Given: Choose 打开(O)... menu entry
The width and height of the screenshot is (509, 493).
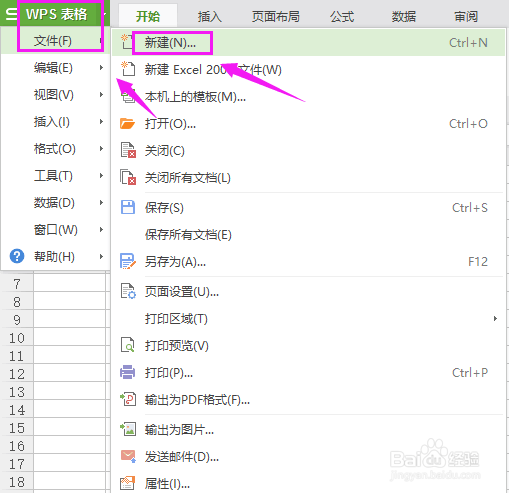Looking at the screenshot, I should (x=308, y=124).
